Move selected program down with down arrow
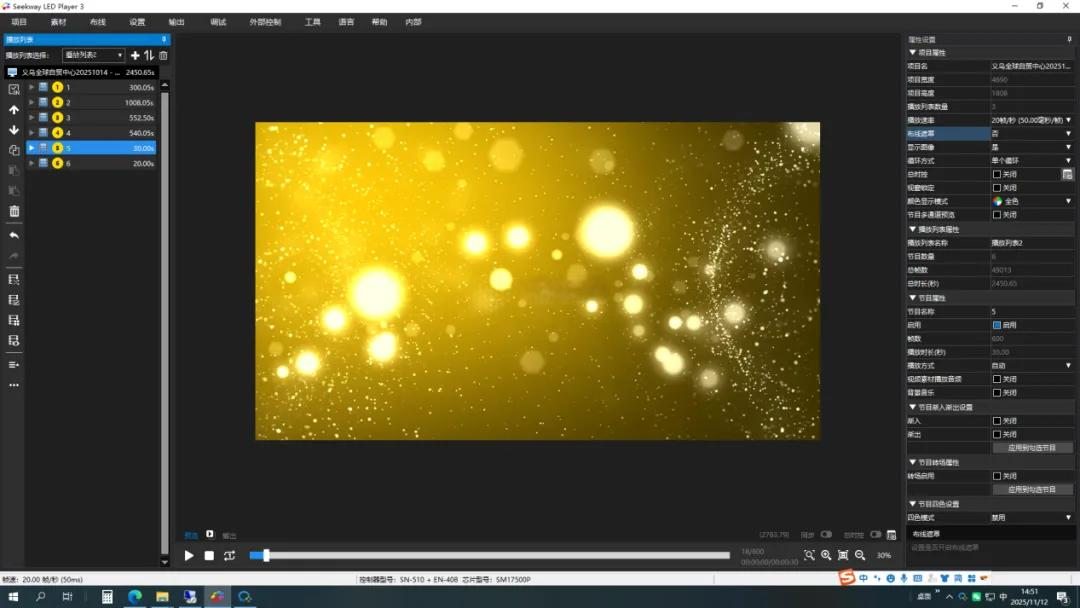Viewport: 1080px width, 608px height. coord(14,129)
